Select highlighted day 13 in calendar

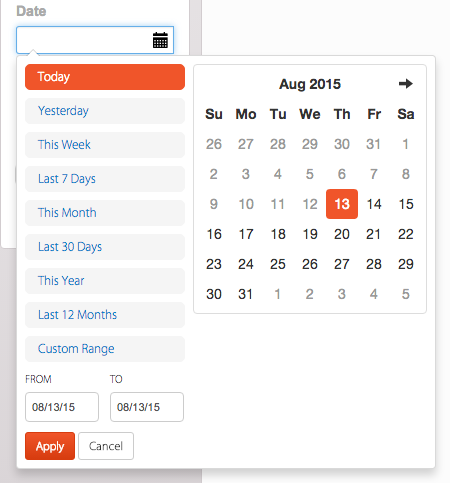coord(342,204)
